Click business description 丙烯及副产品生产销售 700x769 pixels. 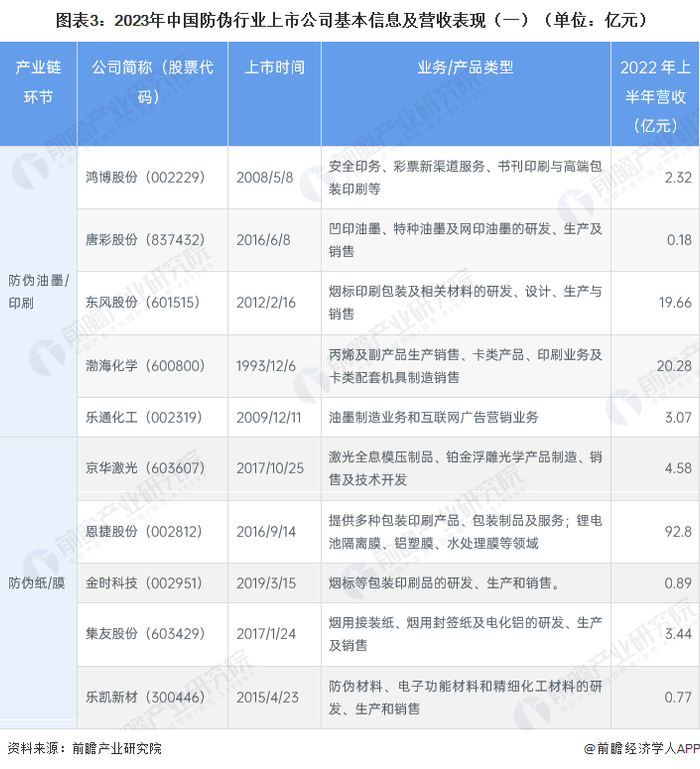pyautogui.click(x=466, y=366)
